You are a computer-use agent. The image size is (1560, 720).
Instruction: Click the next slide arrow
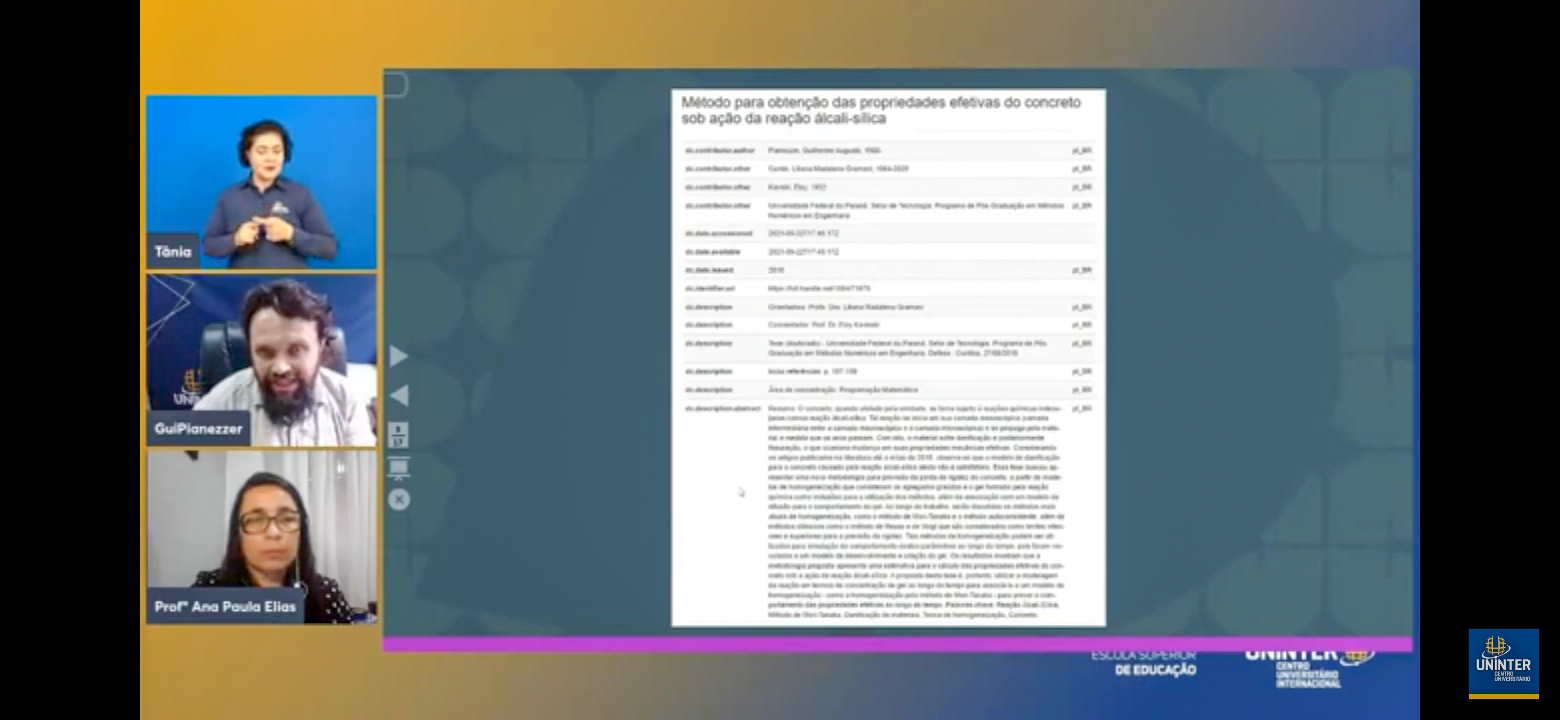point(399,356)
